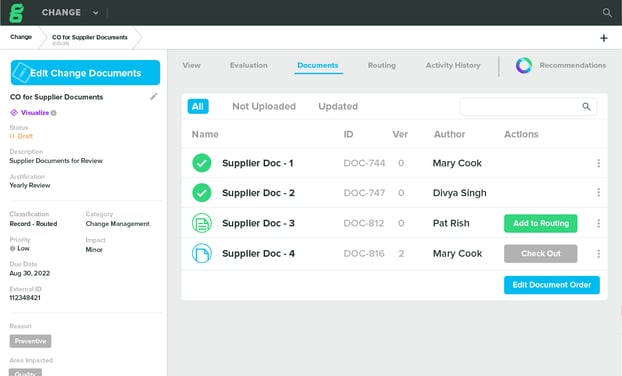Click ID DOC-744
Image resolution: width=622 pixels, height=376 pixels.
(364, 163)
